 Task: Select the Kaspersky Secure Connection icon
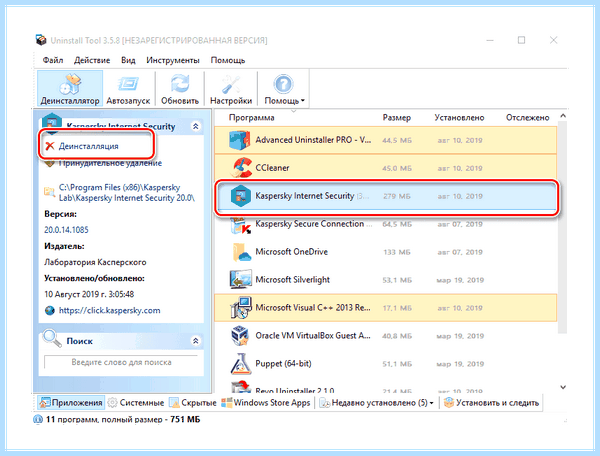point(241,224)
